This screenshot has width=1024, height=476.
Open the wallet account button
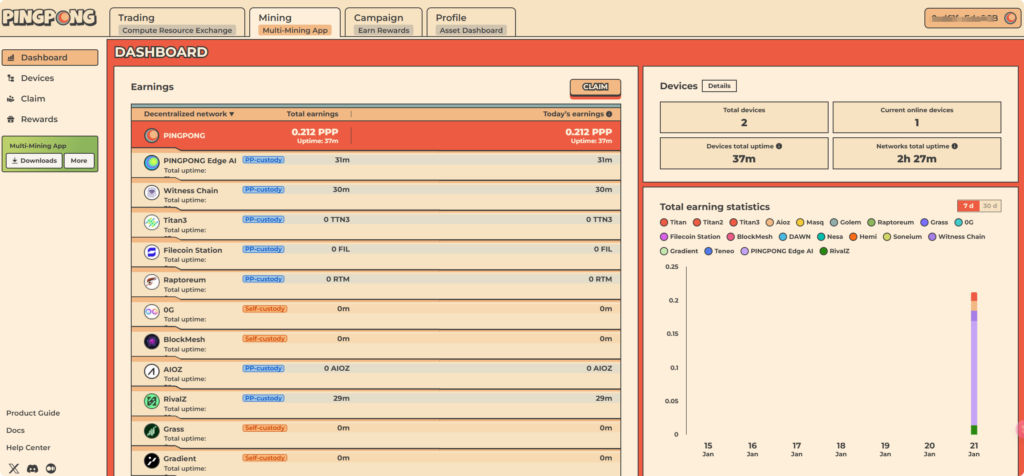(x=972, y=18)
